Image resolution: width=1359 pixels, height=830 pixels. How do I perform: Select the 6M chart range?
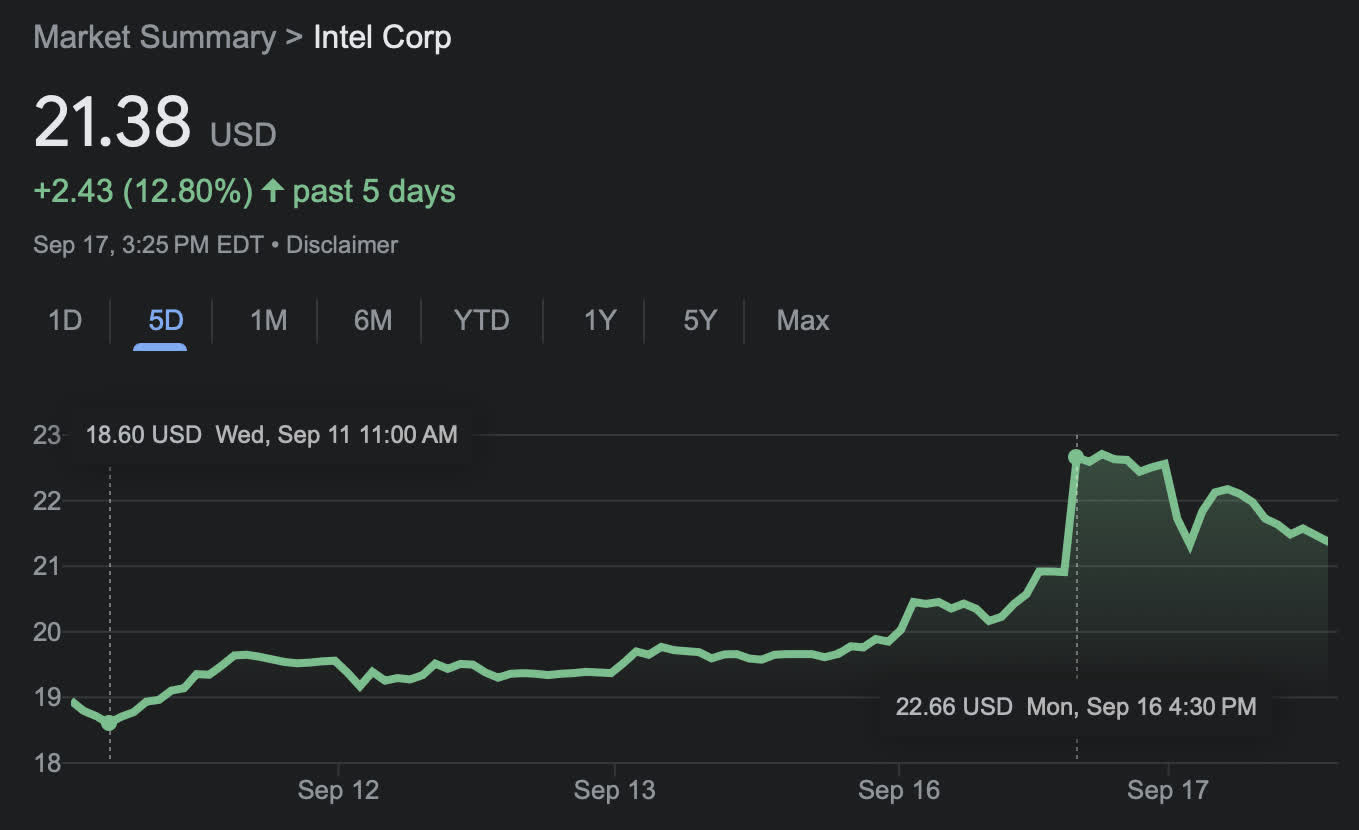[372, 320]
